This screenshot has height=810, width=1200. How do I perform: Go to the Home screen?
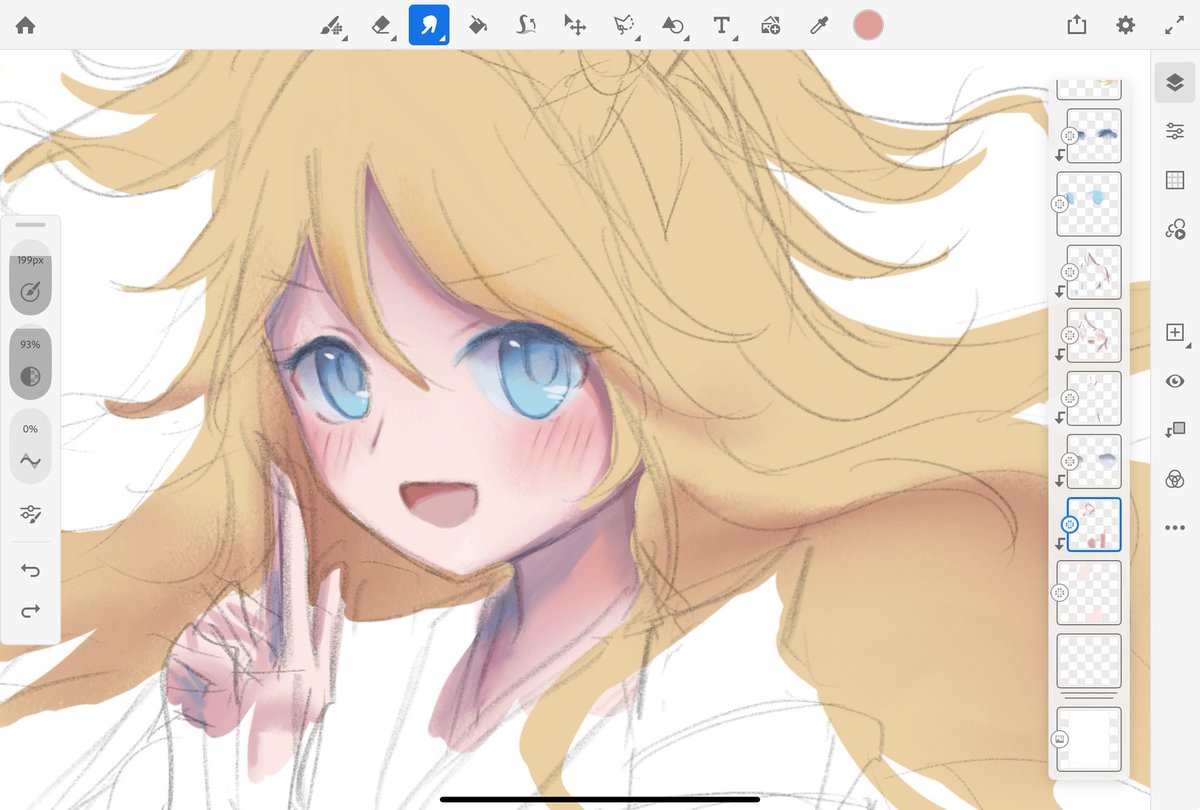[x=25, y=26]
